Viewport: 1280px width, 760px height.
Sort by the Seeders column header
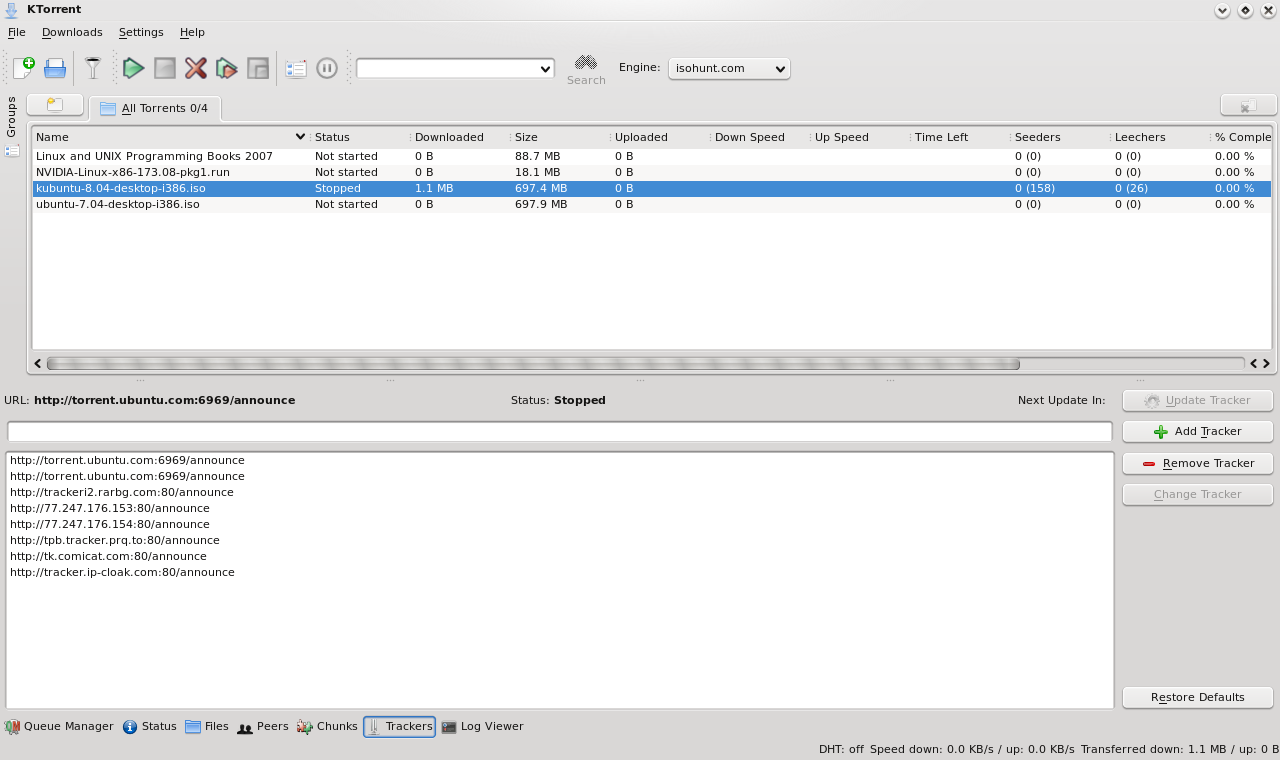(1059, 137)
